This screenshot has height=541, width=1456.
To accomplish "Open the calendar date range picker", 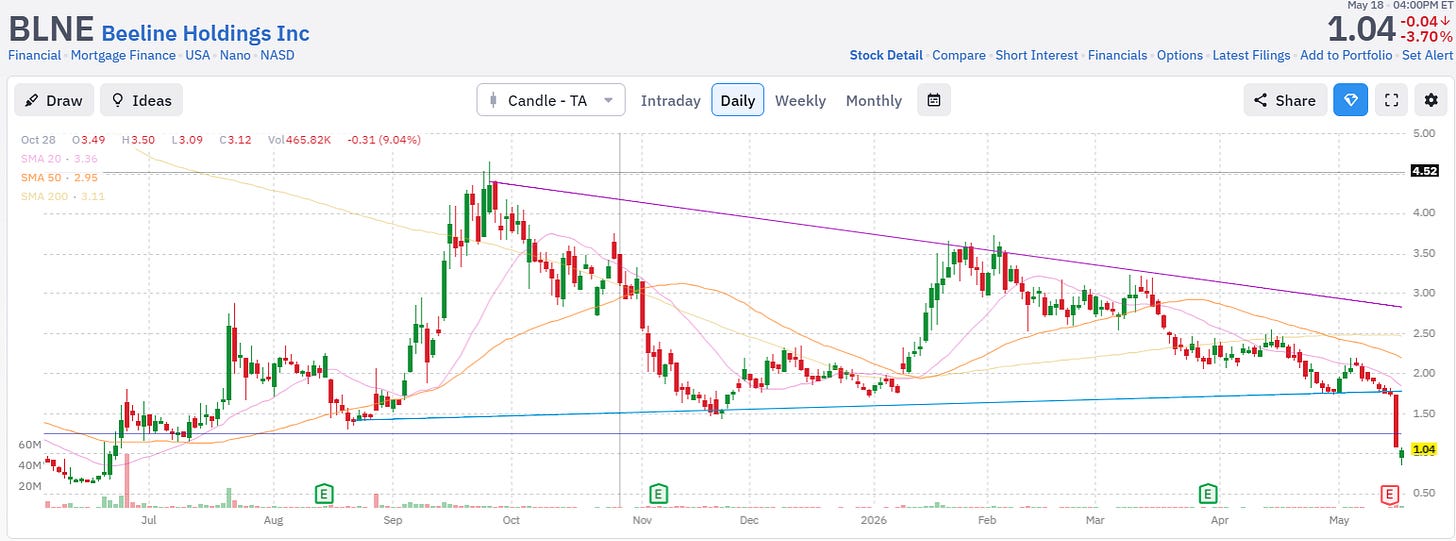I will point(933,100).
